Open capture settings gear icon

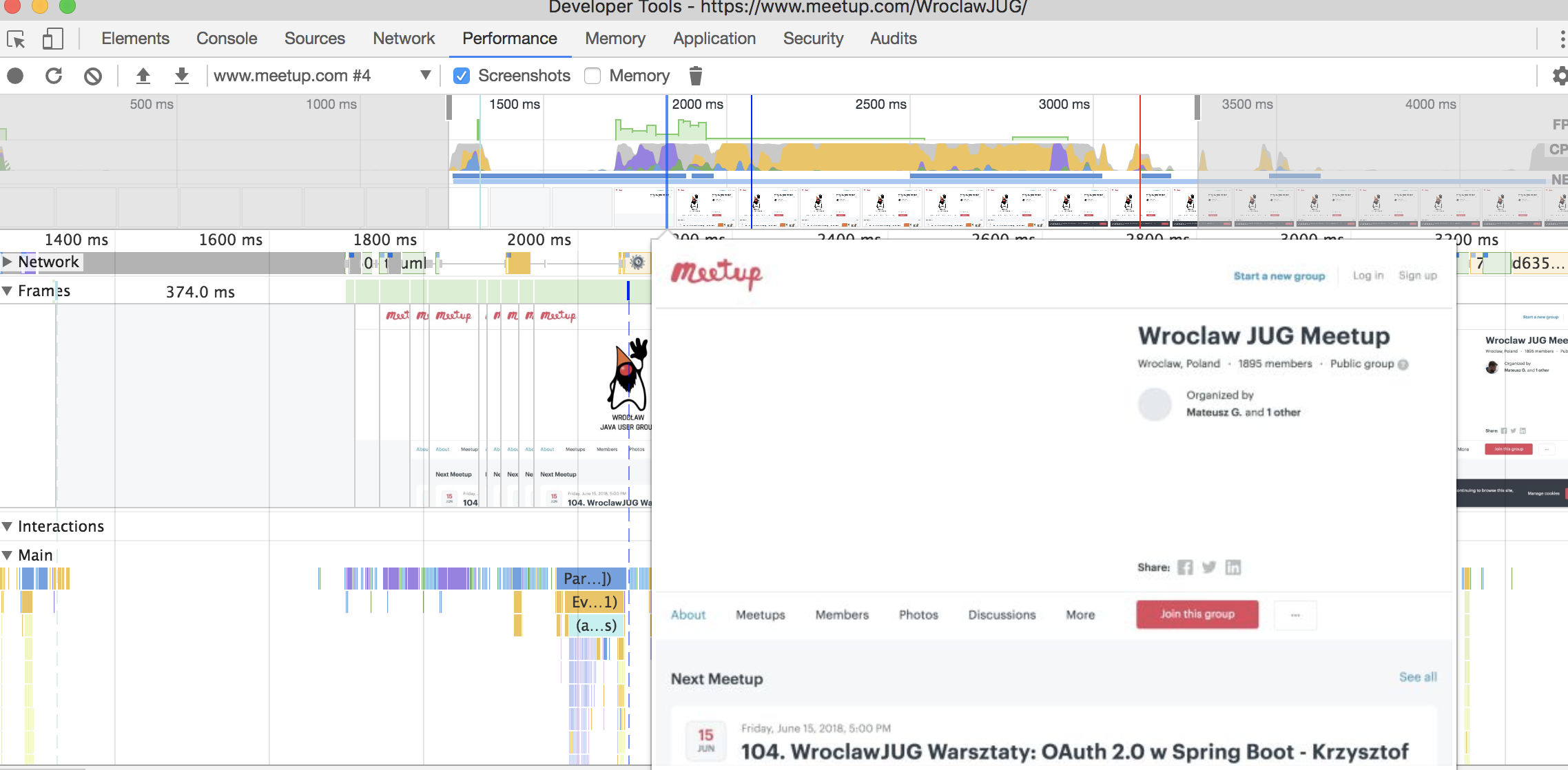[1560, 76]
